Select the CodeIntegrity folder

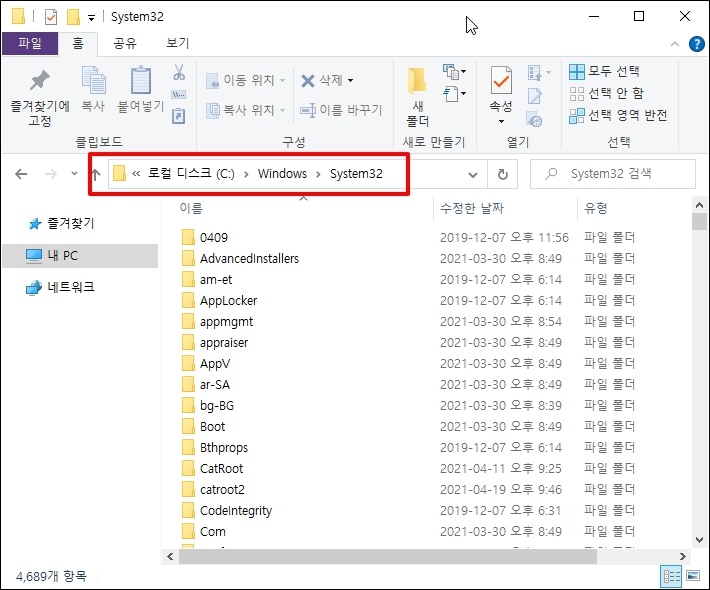(x=236, y=511)
